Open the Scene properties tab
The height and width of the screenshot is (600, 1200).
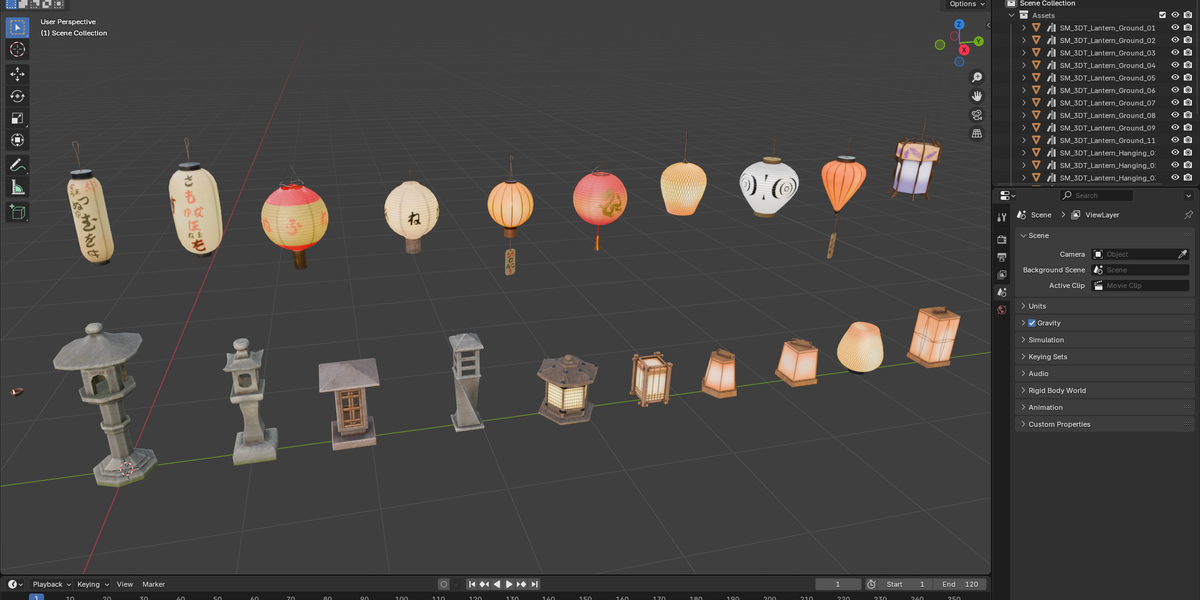click(1002, 292)
